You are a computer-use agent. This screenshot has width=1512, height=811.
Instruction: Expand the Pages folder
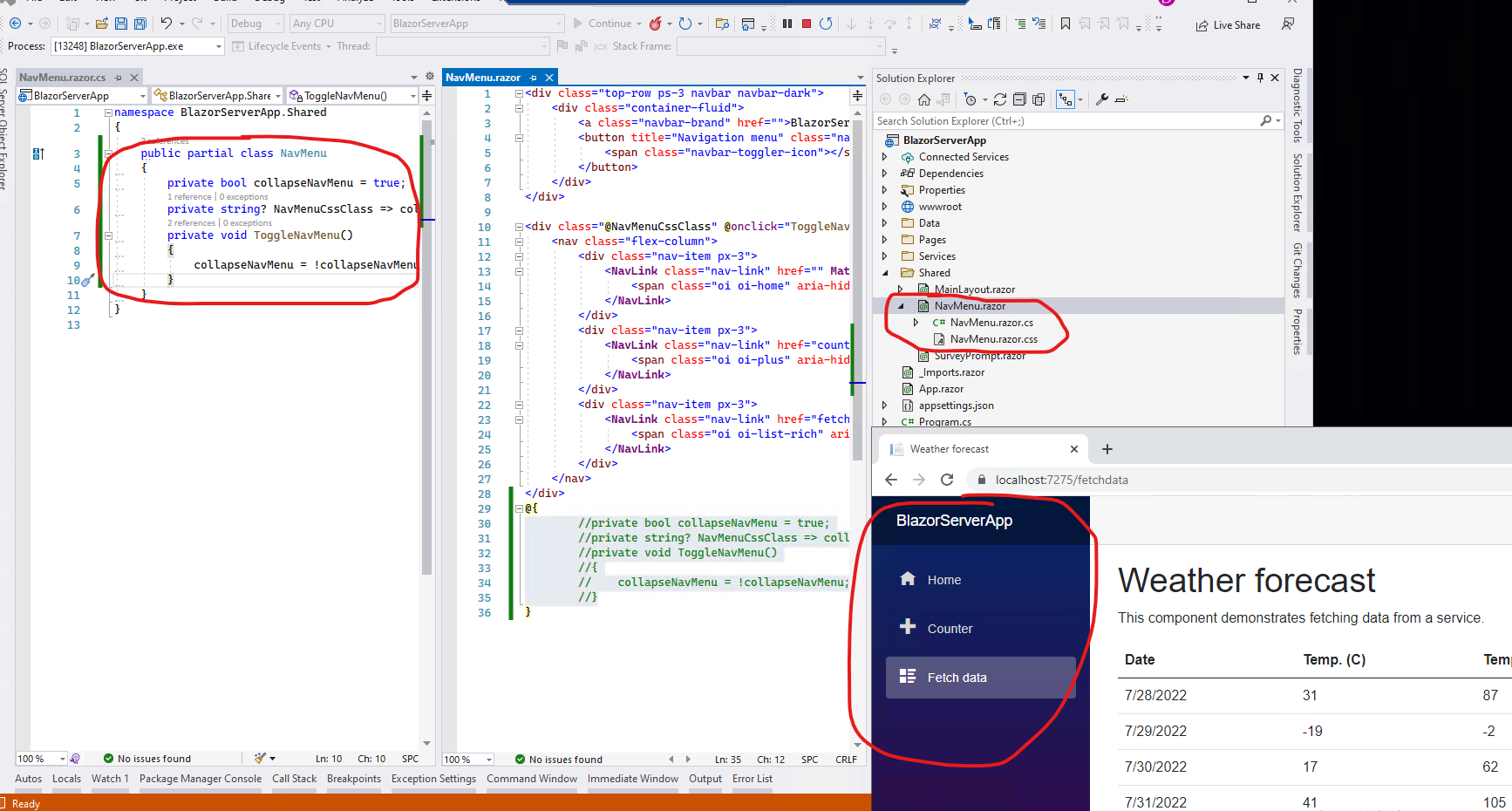(x=884, y=240)
